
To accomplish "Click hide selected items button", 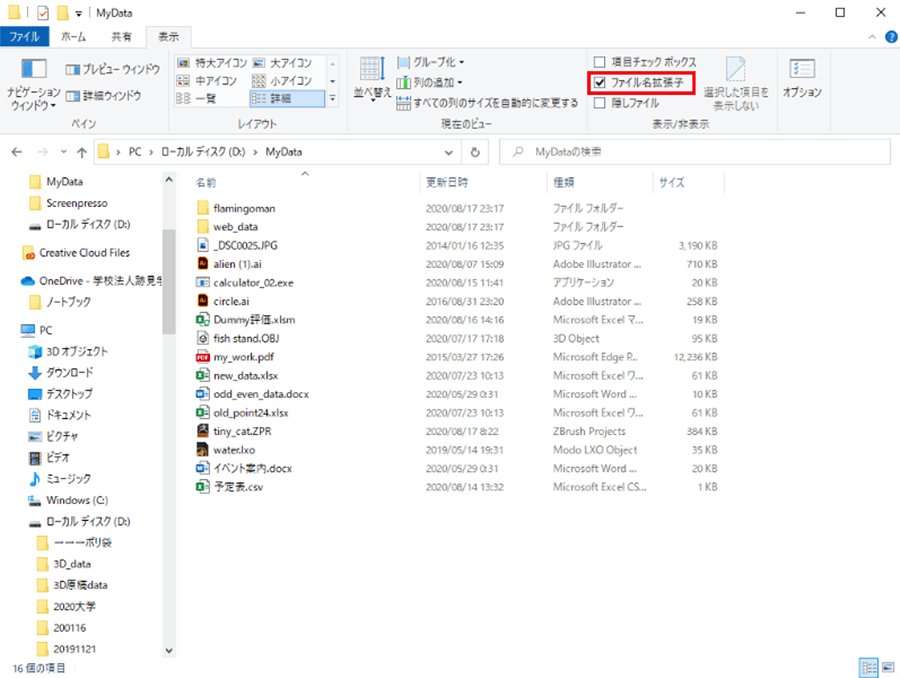I will pos(736,84).
